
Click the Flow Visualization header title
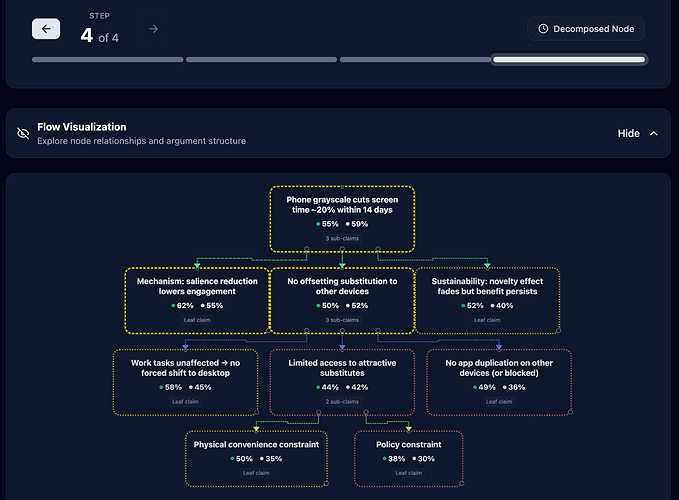(82, 127)
